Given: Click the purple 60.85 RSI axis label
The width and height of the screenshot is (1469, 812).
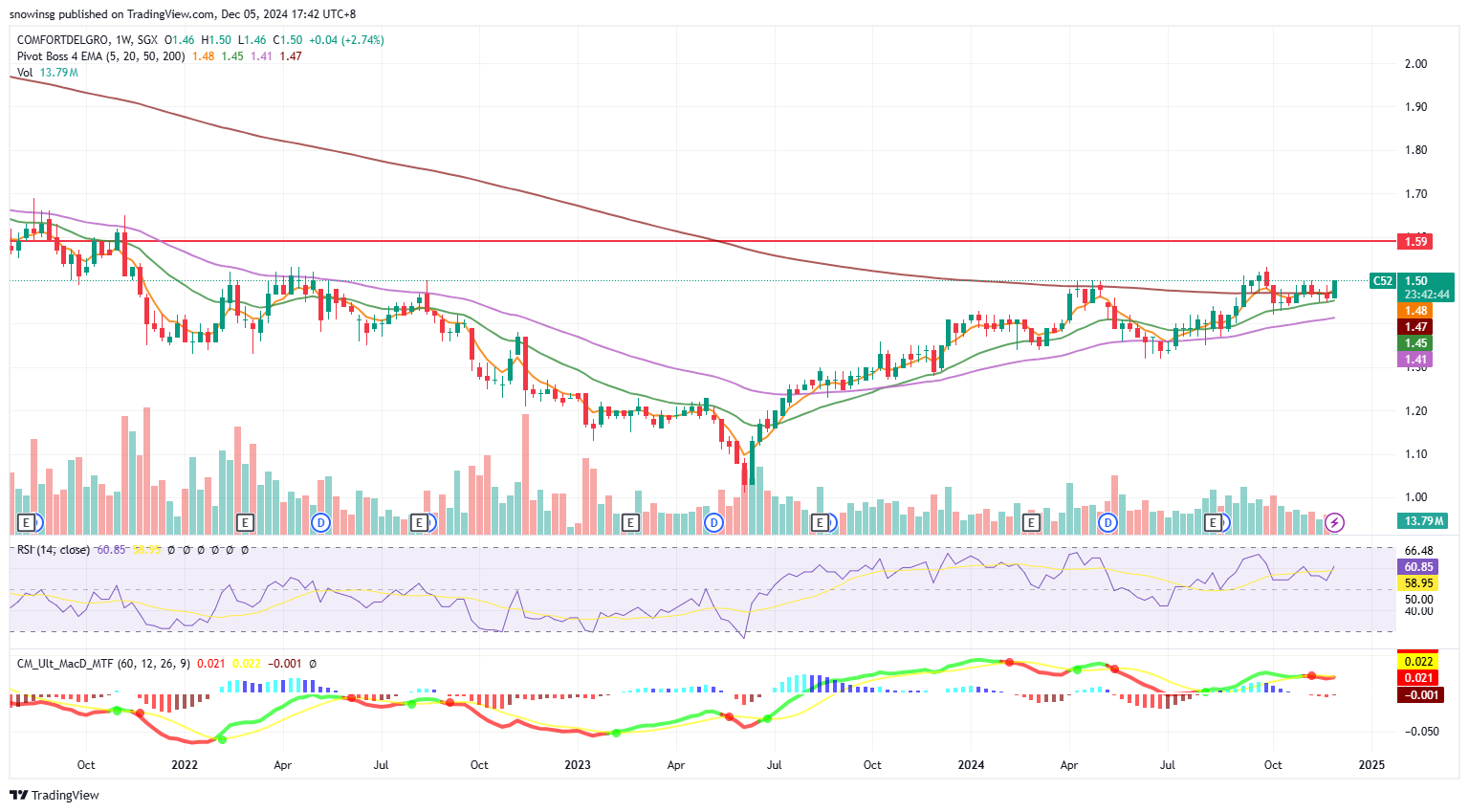Looking at the screenshot, I should (x=1417, y=567).
